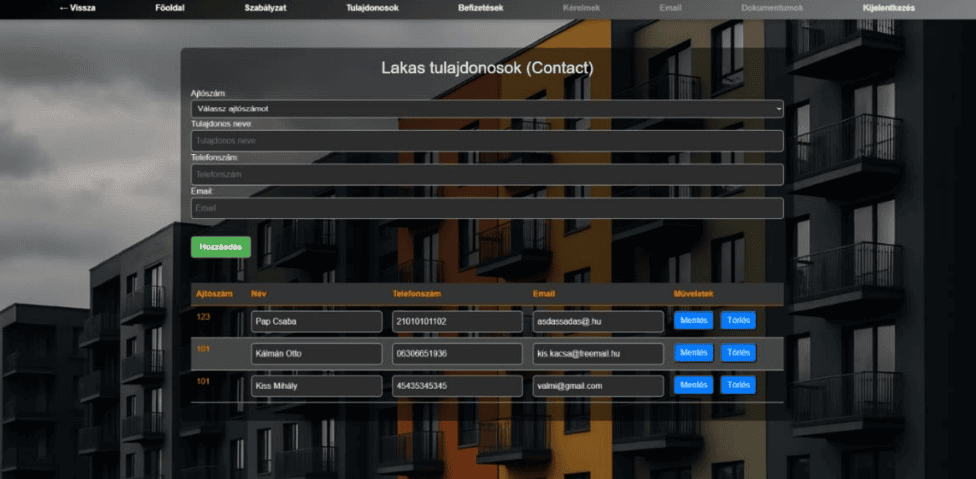Delete the Pap Csaba row with Törlés
The image size is (976, 479).
(738, 321)
